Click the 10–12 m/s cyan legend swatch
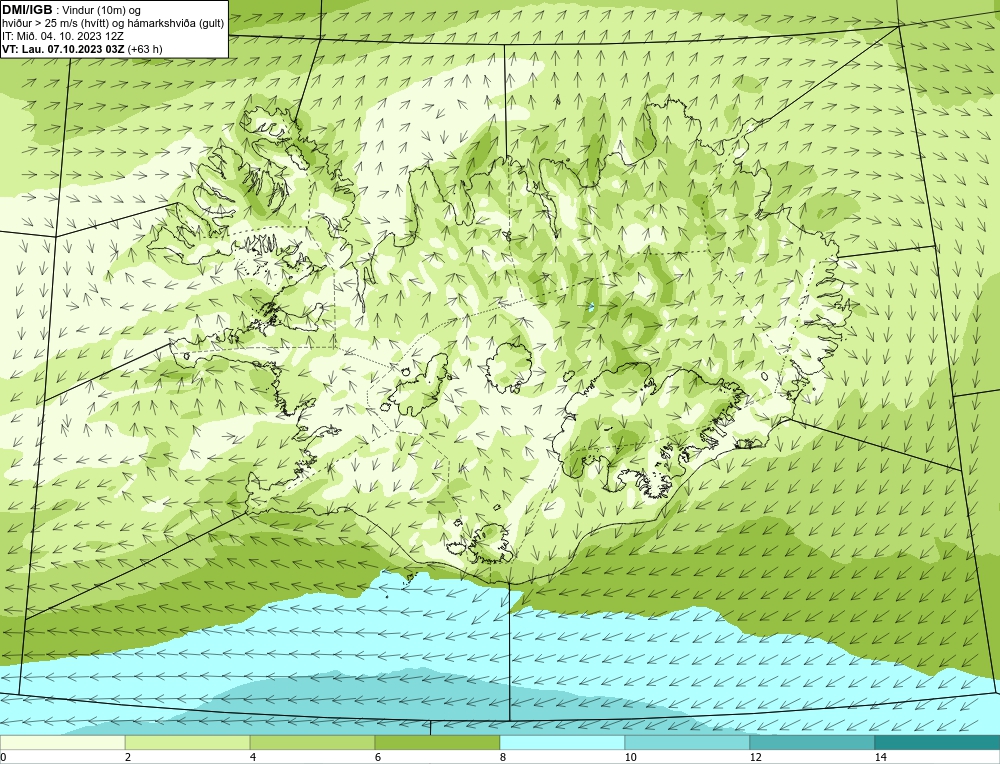The height and width of the screenshot is (764, 1000). pyautogui.click(x=688, y=742)
